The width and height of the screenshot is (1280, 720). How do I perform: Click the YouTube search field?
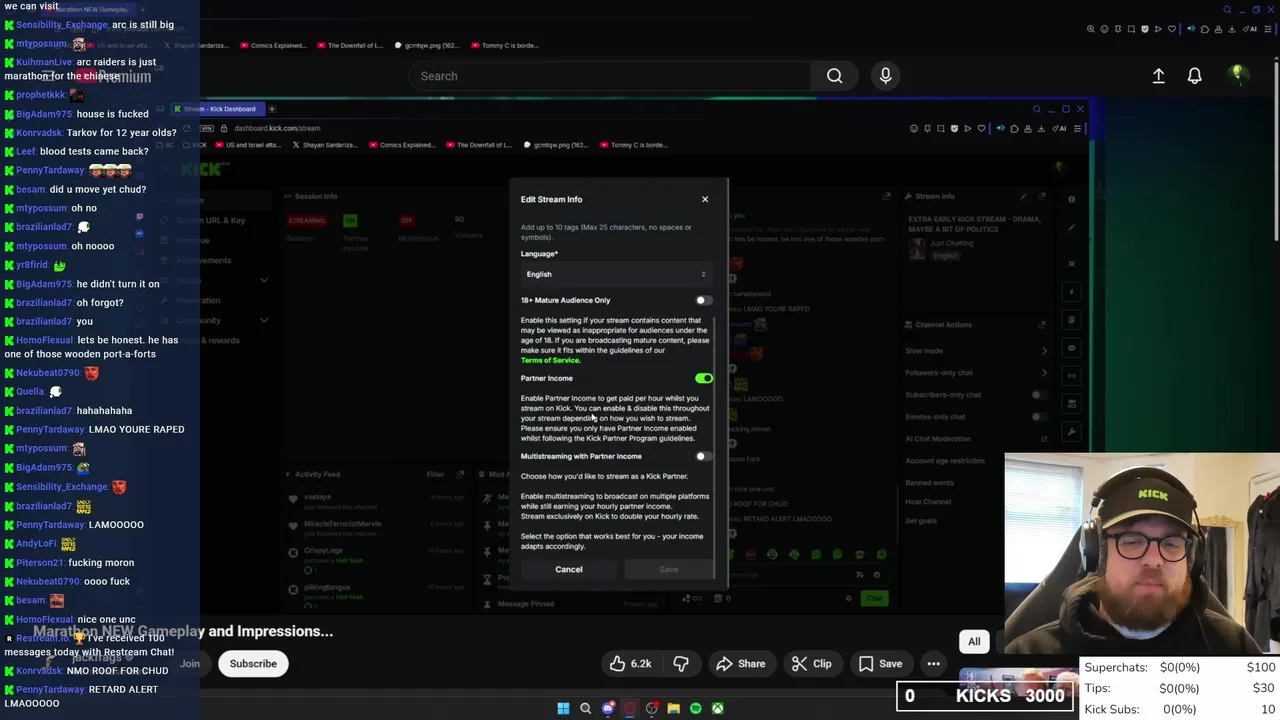pos(610,76)
